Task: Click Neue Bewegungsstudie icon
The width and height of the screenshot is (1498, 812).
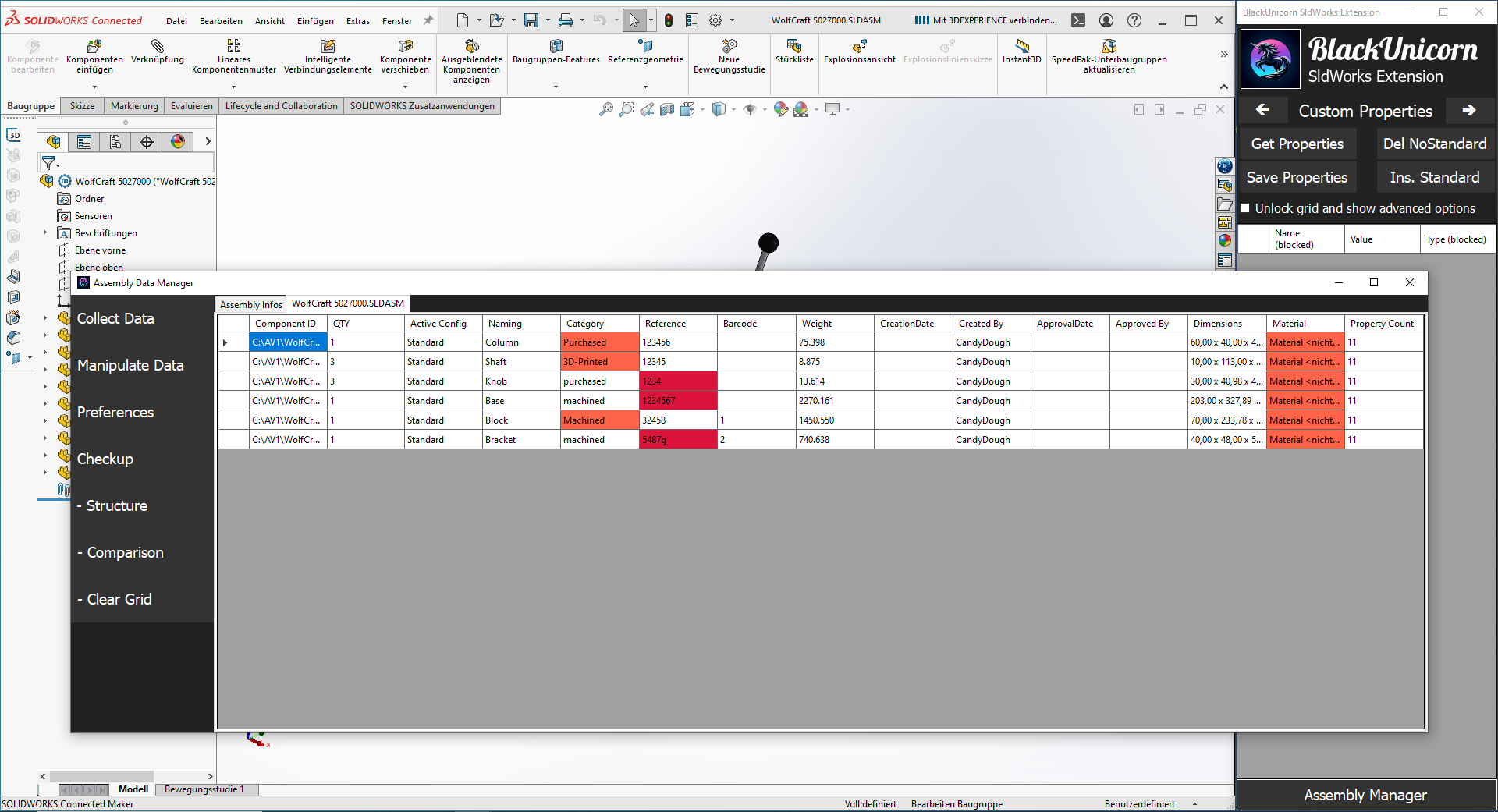Action: 729,47
